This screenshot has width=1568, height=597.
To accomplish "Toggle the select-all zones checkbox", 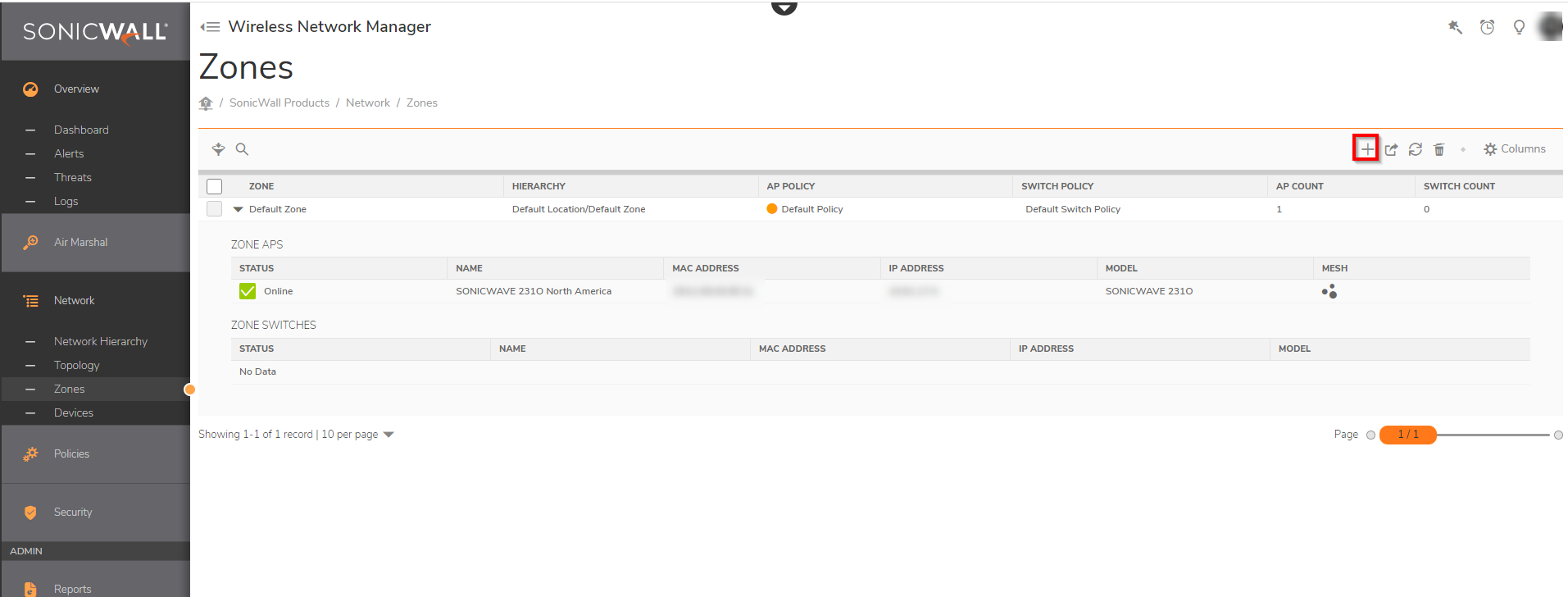I will (x=215, y=186).
